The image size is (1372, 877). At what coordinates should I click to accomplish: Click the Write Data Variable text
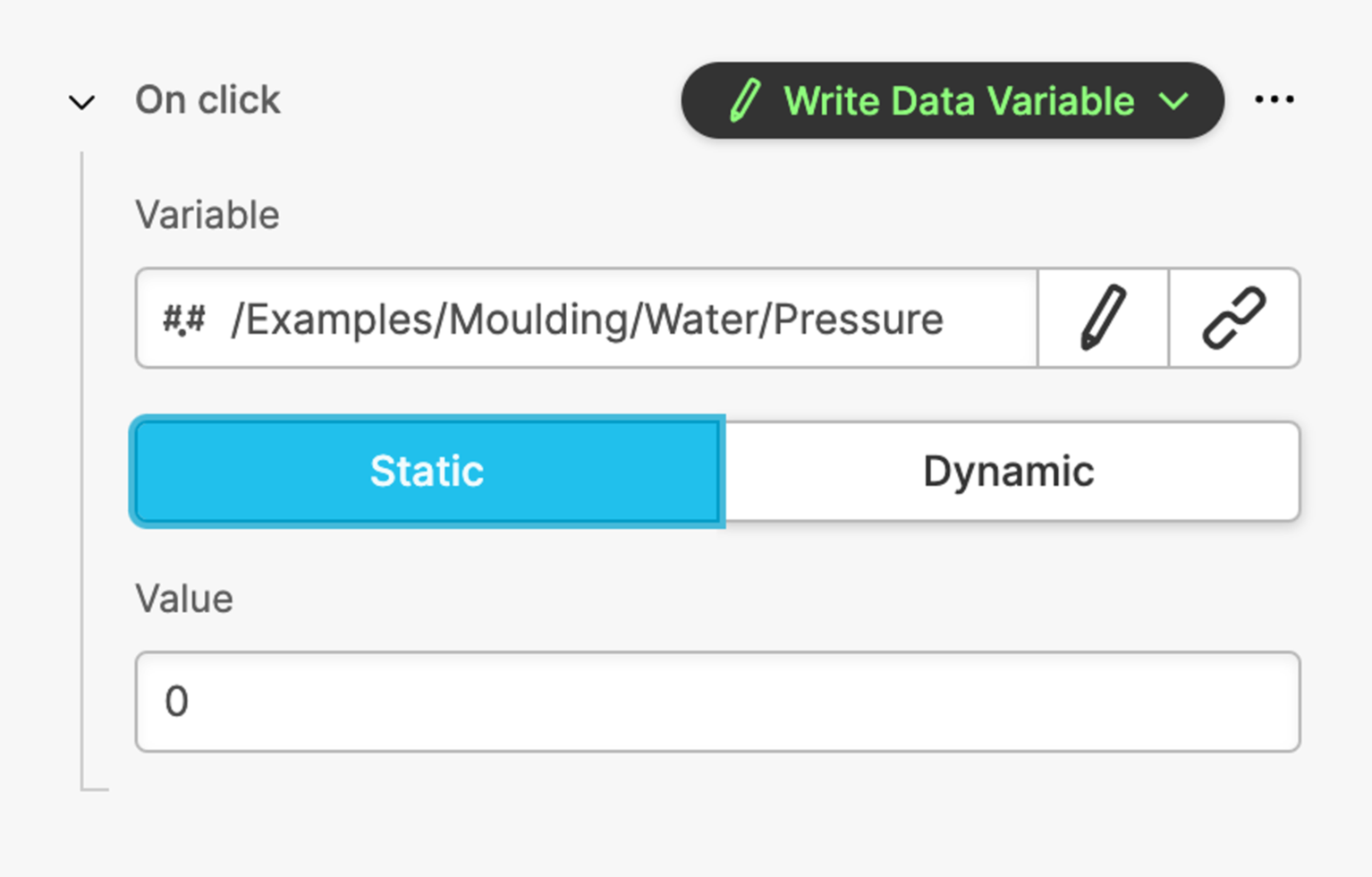pyautogui.click(x=959, y=101)
